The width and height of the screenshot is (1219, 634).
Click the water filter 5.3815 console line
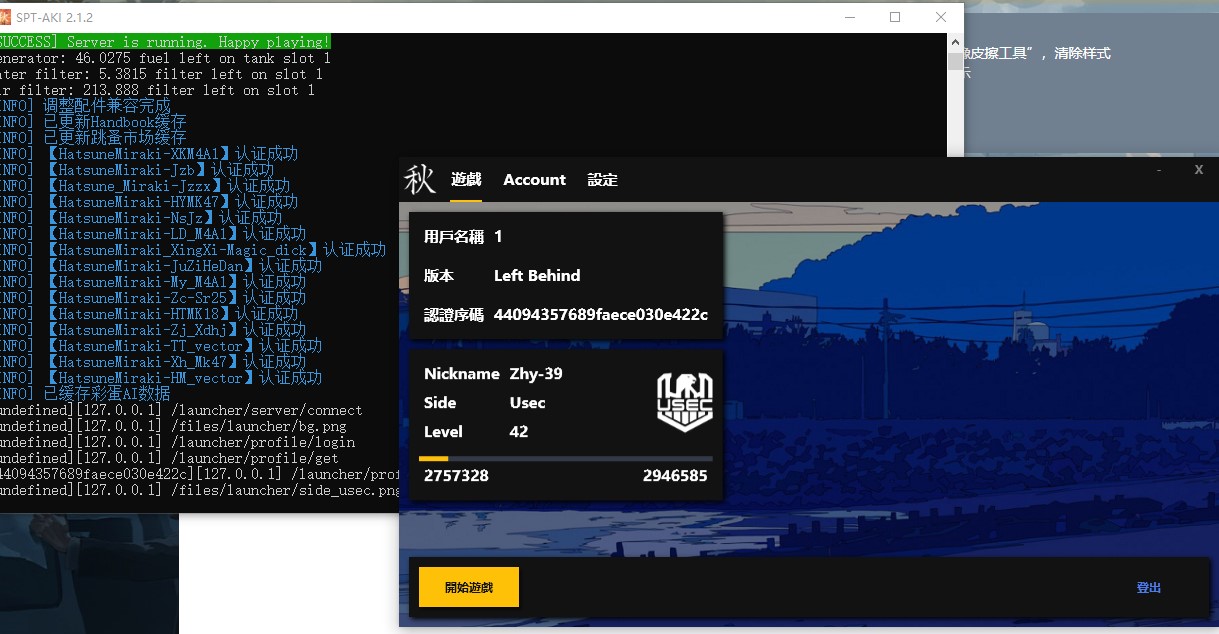(x=161, y=74)
